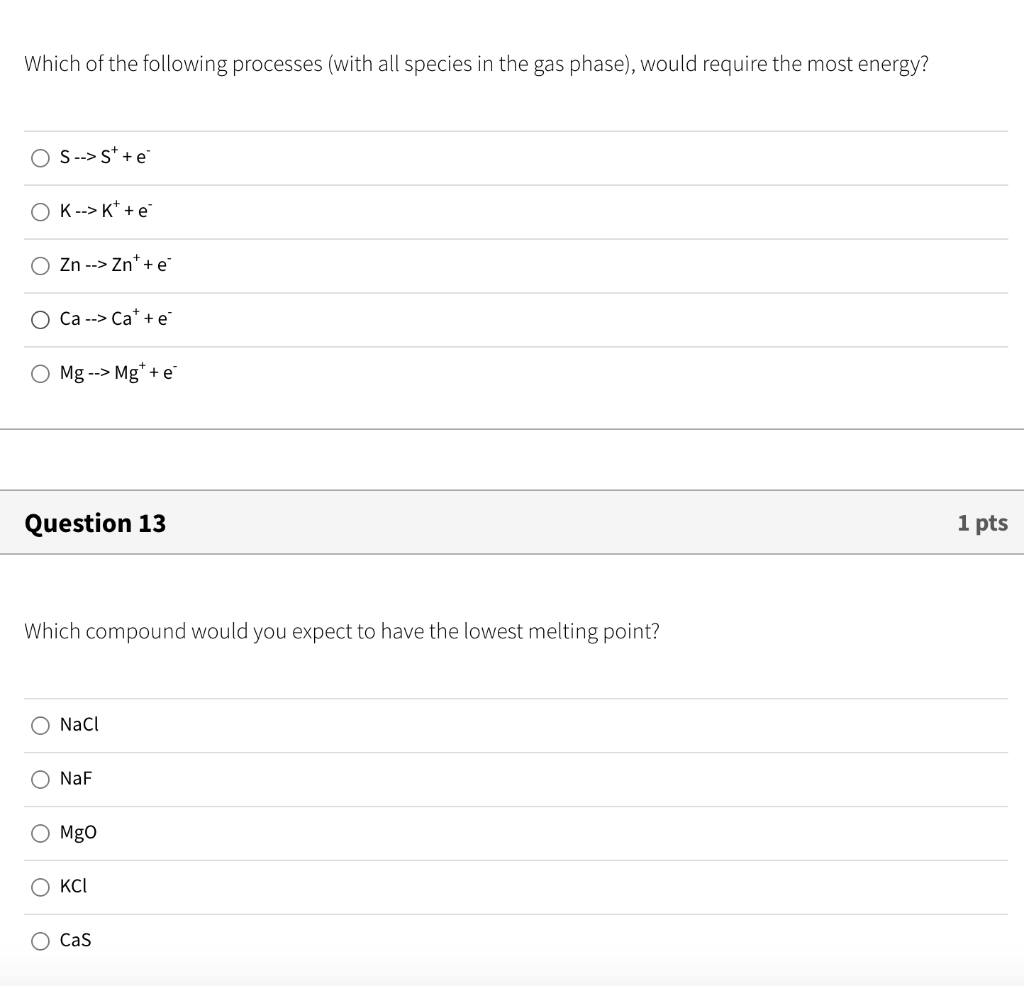Viewport: 1024px width, 986px height.
Task: Click the NaCl answer label text
Action: point(79,724)
